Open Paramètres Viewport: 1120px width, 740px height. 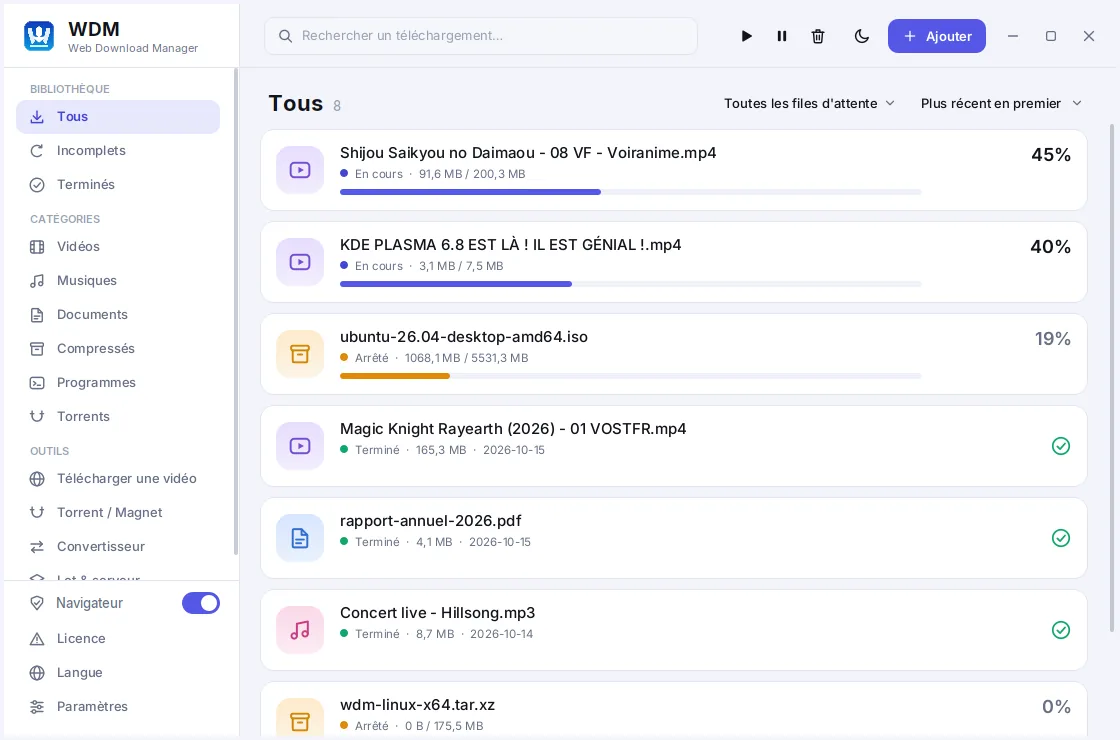118,706
